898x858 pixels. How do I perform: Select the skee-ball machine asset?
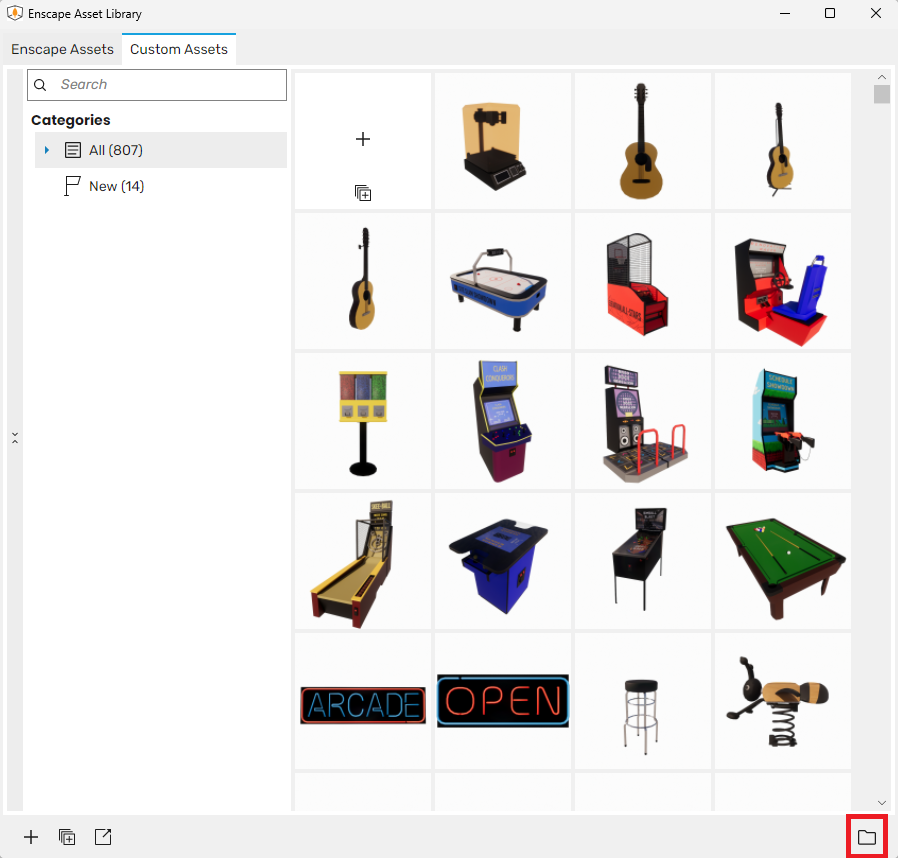click(x=363, y=561)
